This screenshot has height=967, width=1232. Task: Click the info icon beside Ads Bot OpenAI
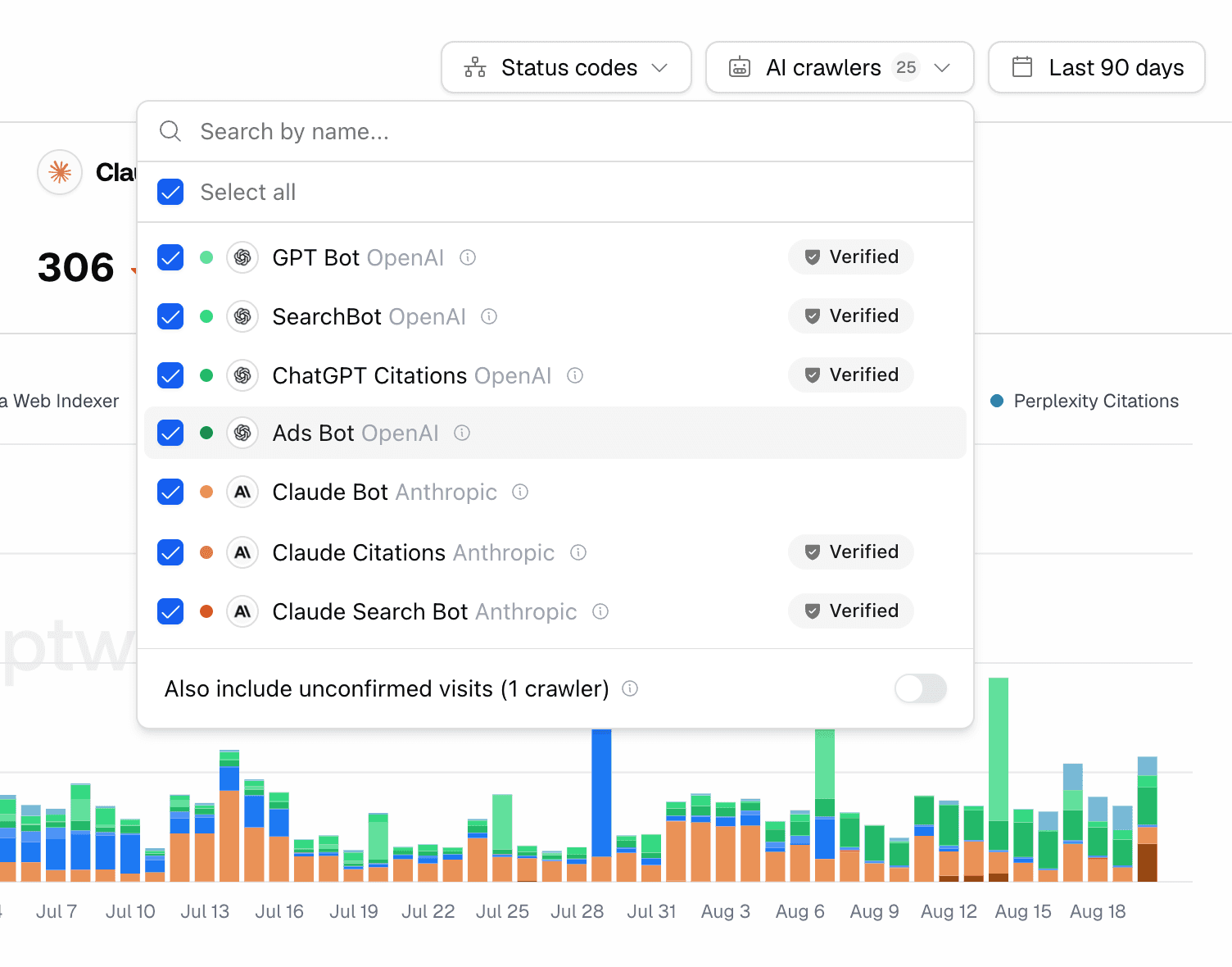pyautogui.click(x=462, y=433)
